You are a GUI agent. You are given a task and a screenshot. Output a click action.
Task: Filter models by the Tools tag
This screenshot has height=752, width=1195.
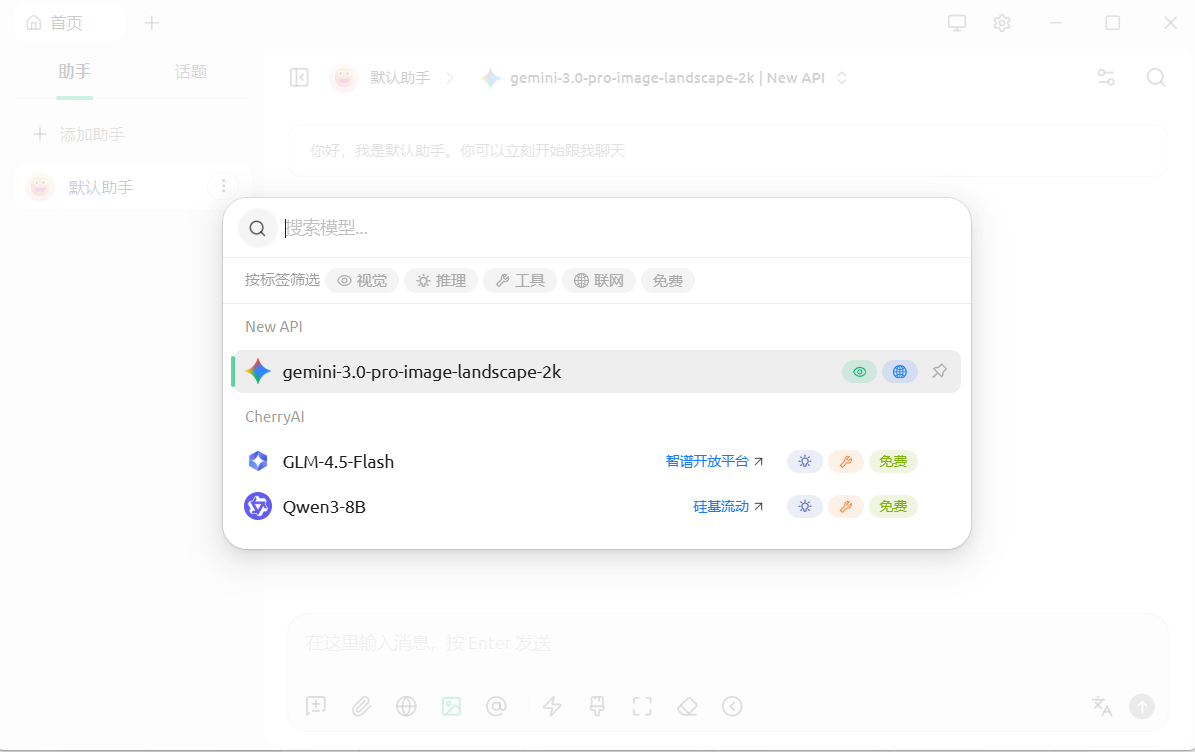(x=520, y=280)
